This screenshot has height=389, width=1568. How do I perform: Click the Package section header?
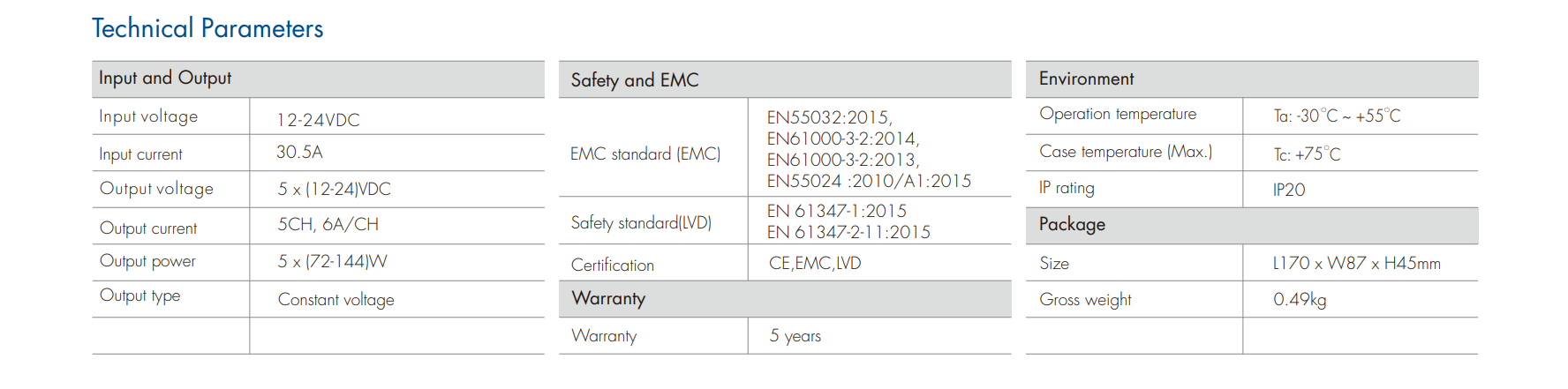pyautogui.click(x=1252, y=225)
